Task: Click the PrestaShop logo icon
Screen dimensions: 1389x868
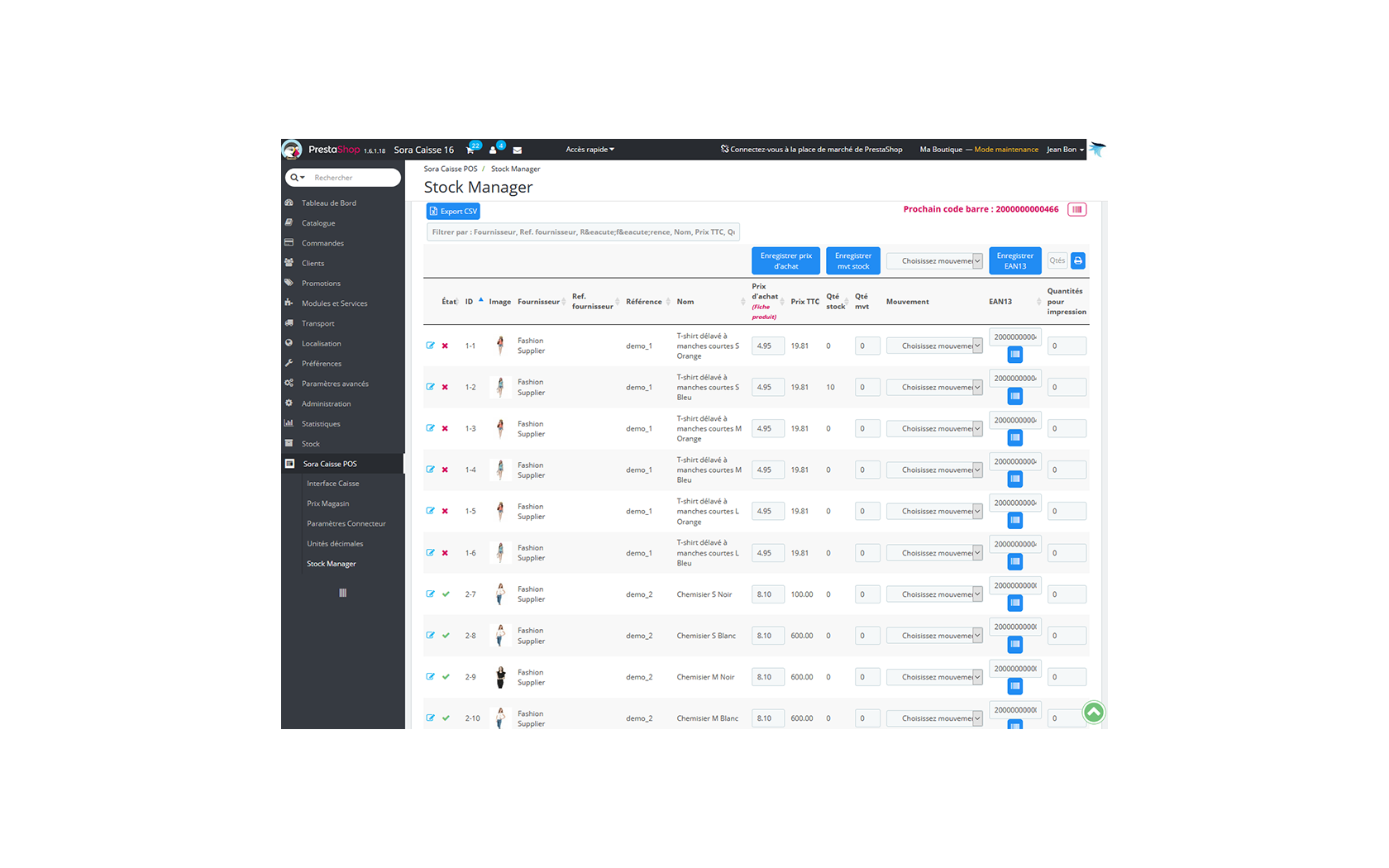Action: coord(292,150)
